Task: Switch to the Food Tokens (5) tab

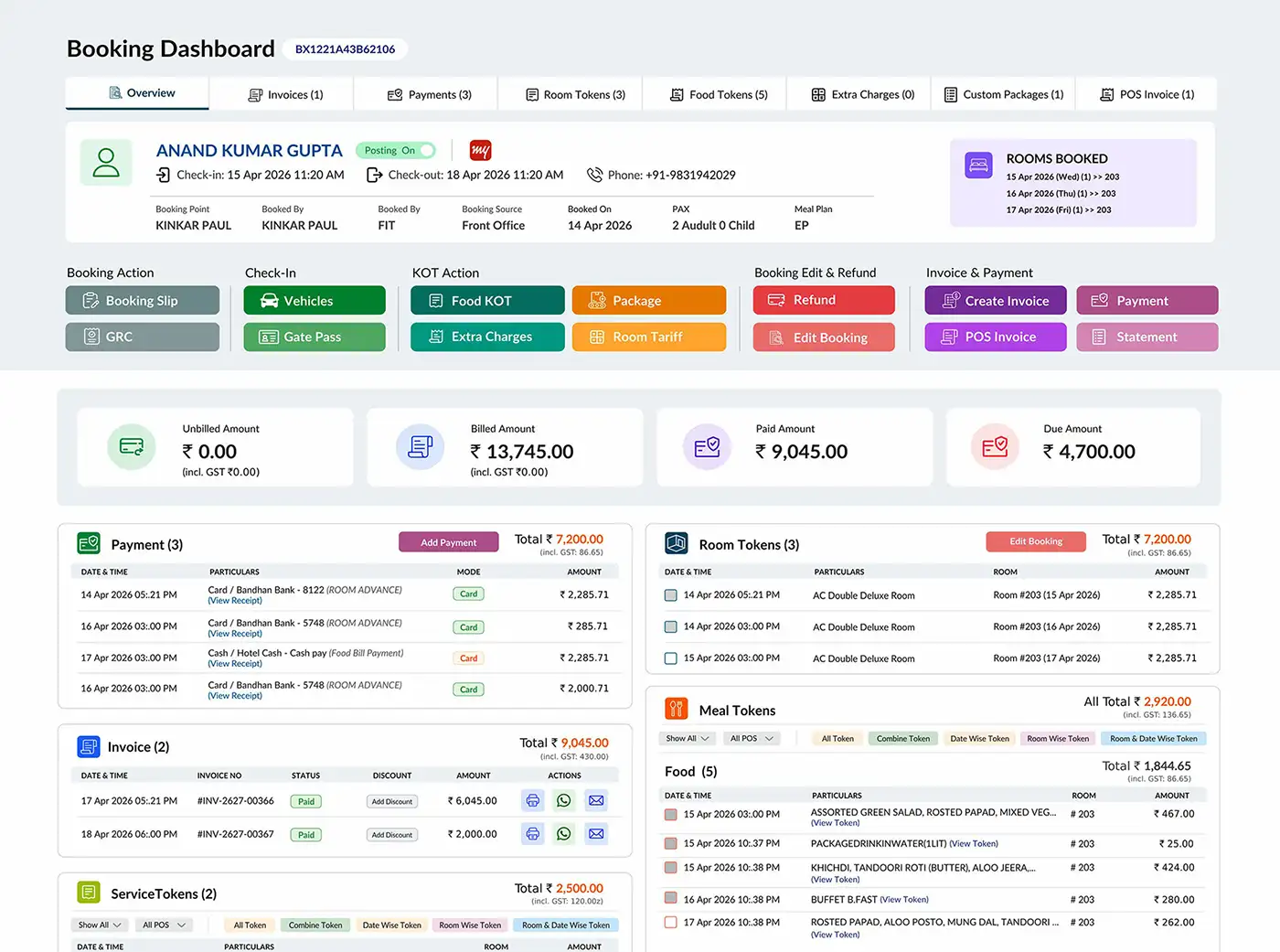Action: pyautogui.click(x=719, y=94)
